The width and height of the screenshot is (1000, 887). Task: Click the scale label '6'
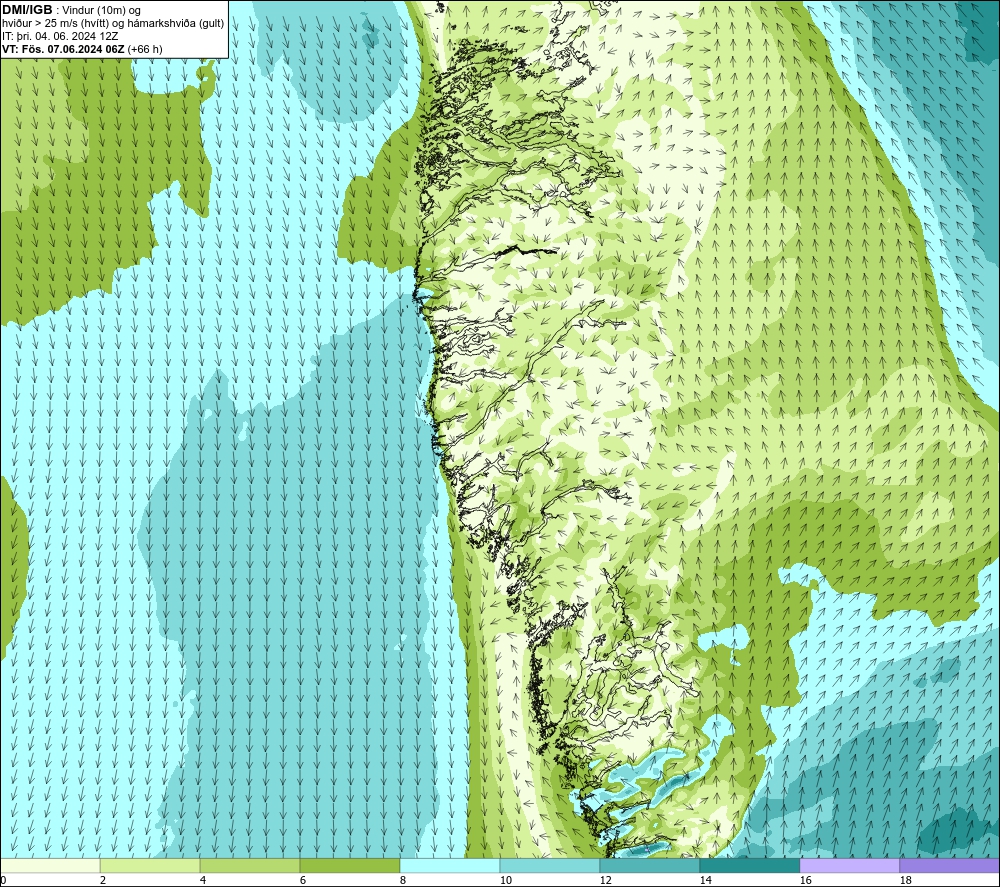[303, 880]
